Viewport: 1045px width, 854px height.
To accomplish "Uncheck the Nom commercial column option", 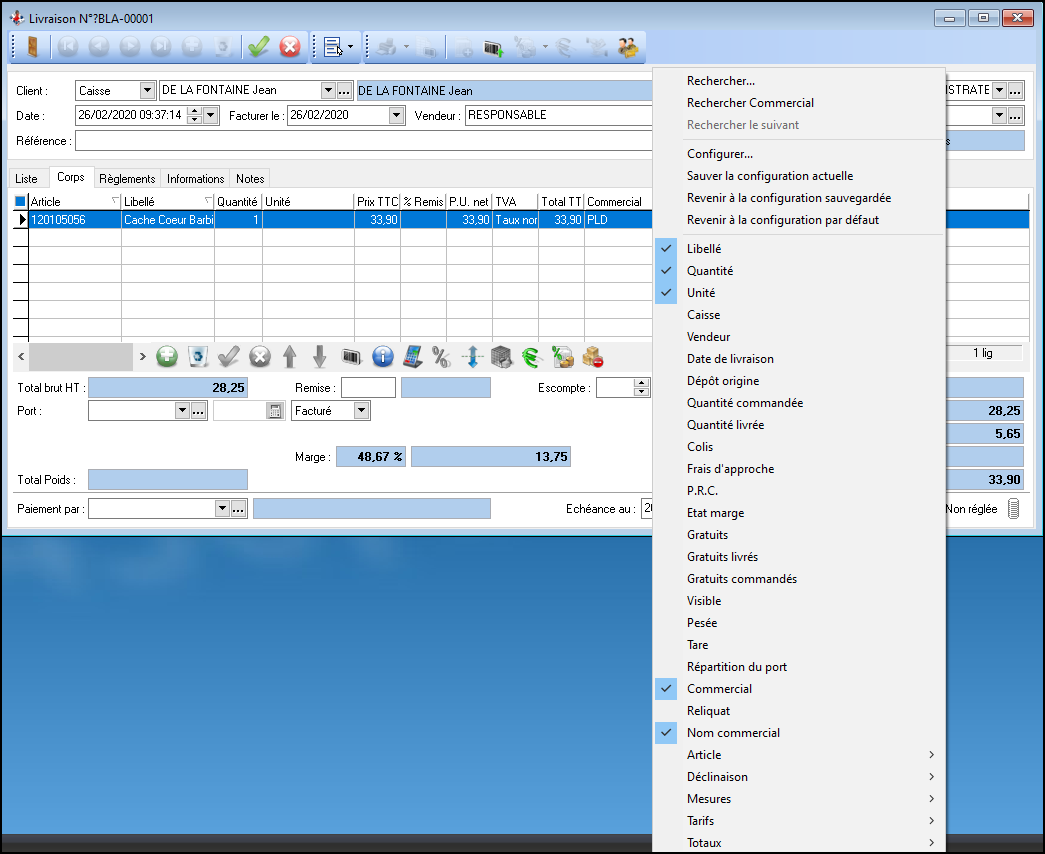I will (733, 733).
